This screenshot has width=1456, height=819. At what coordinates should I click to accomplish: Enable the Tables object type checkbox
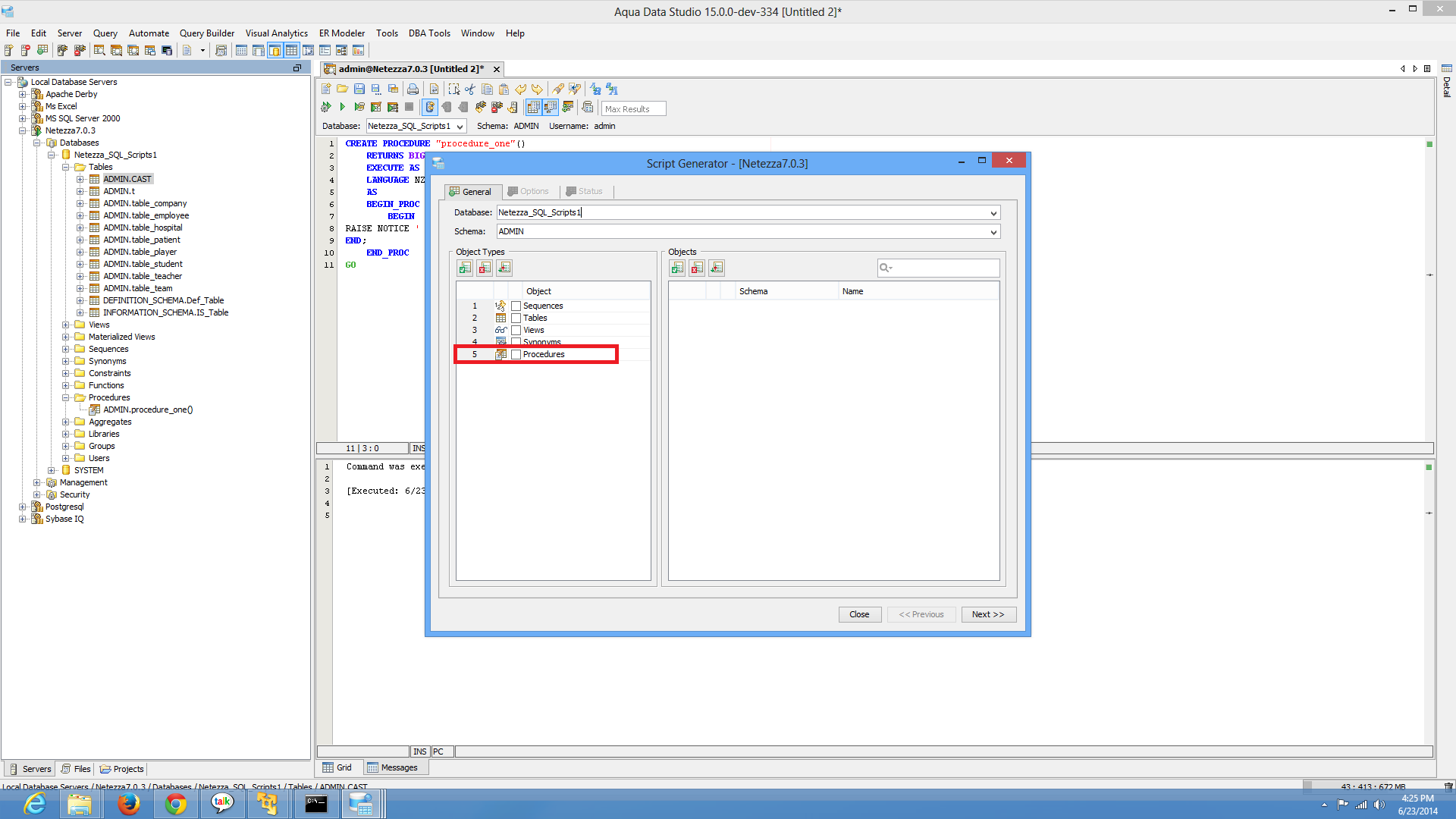pos(516,318)
